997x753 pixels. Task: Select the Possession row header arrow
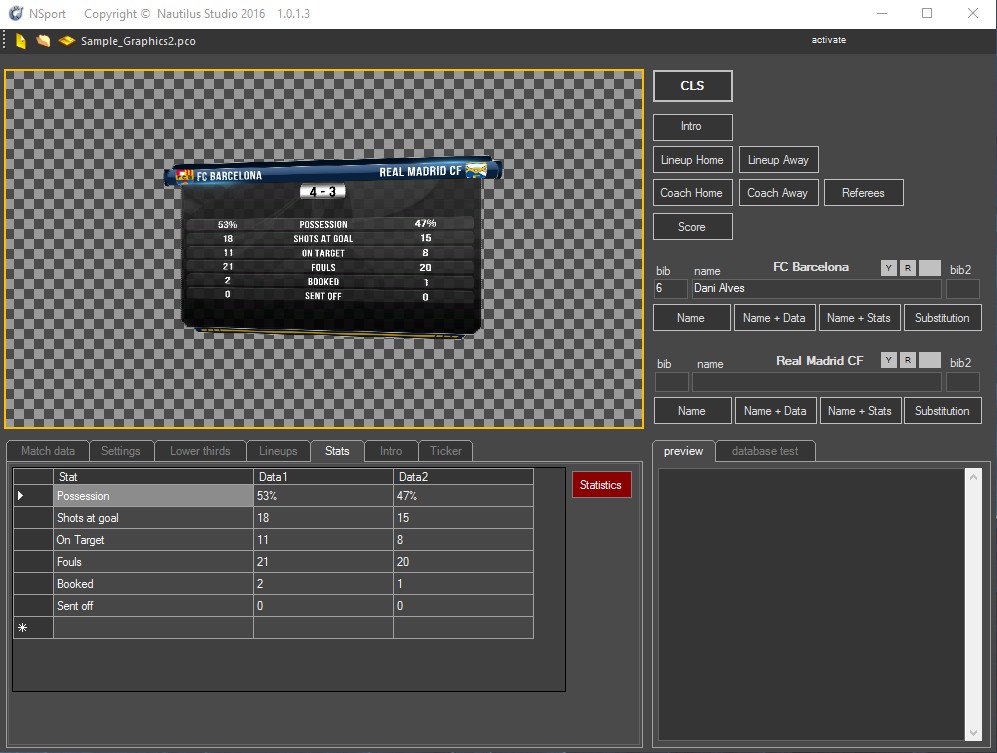pyautogui.click(x=21, y=496)
